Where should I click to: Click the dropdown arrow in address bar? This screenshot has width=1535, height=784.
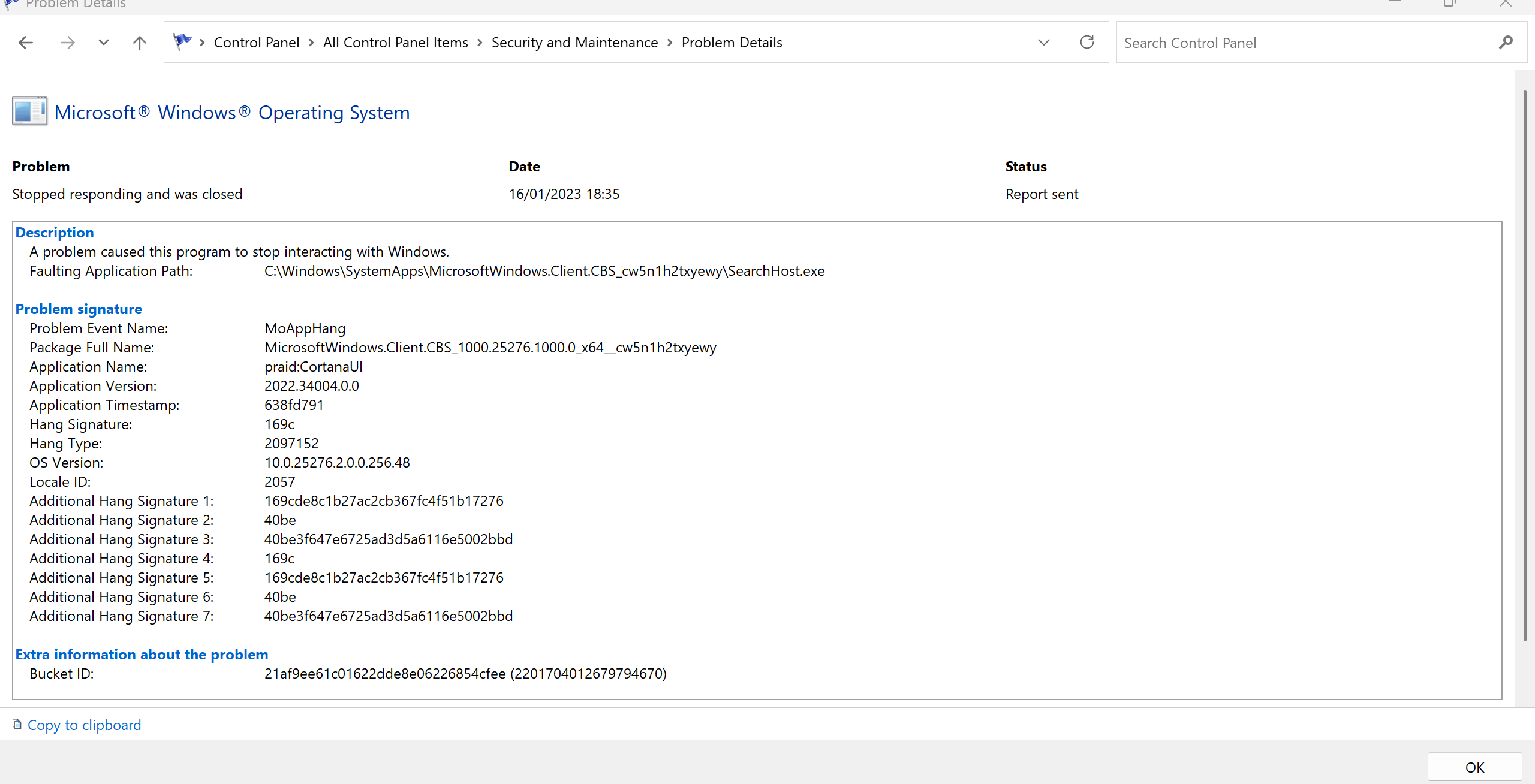coord(1043,42)
